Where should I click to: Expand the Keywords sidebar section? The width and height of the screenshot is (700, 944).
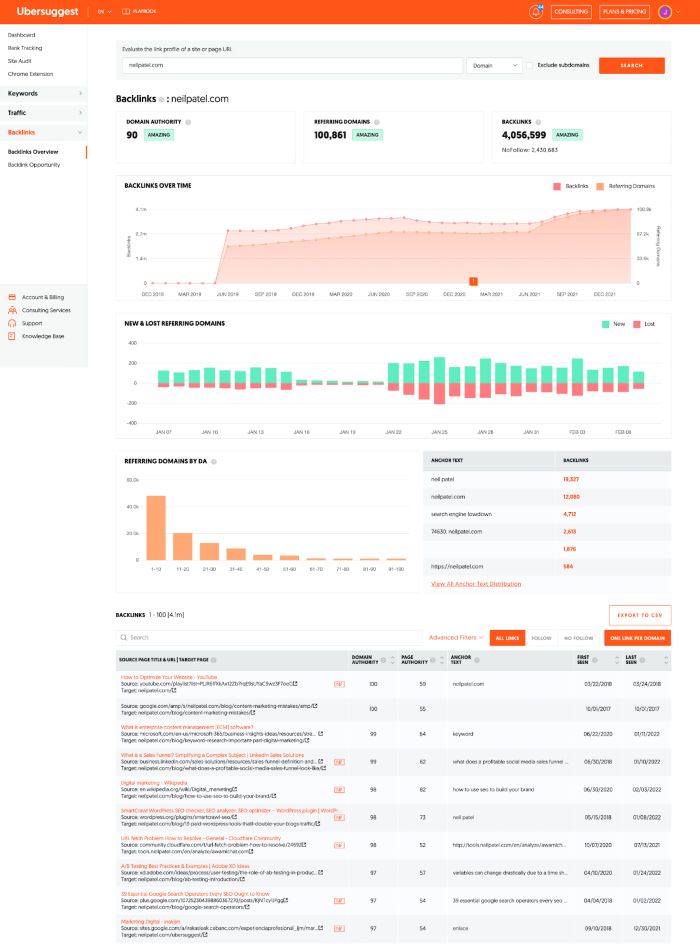(x=44, y=93)
